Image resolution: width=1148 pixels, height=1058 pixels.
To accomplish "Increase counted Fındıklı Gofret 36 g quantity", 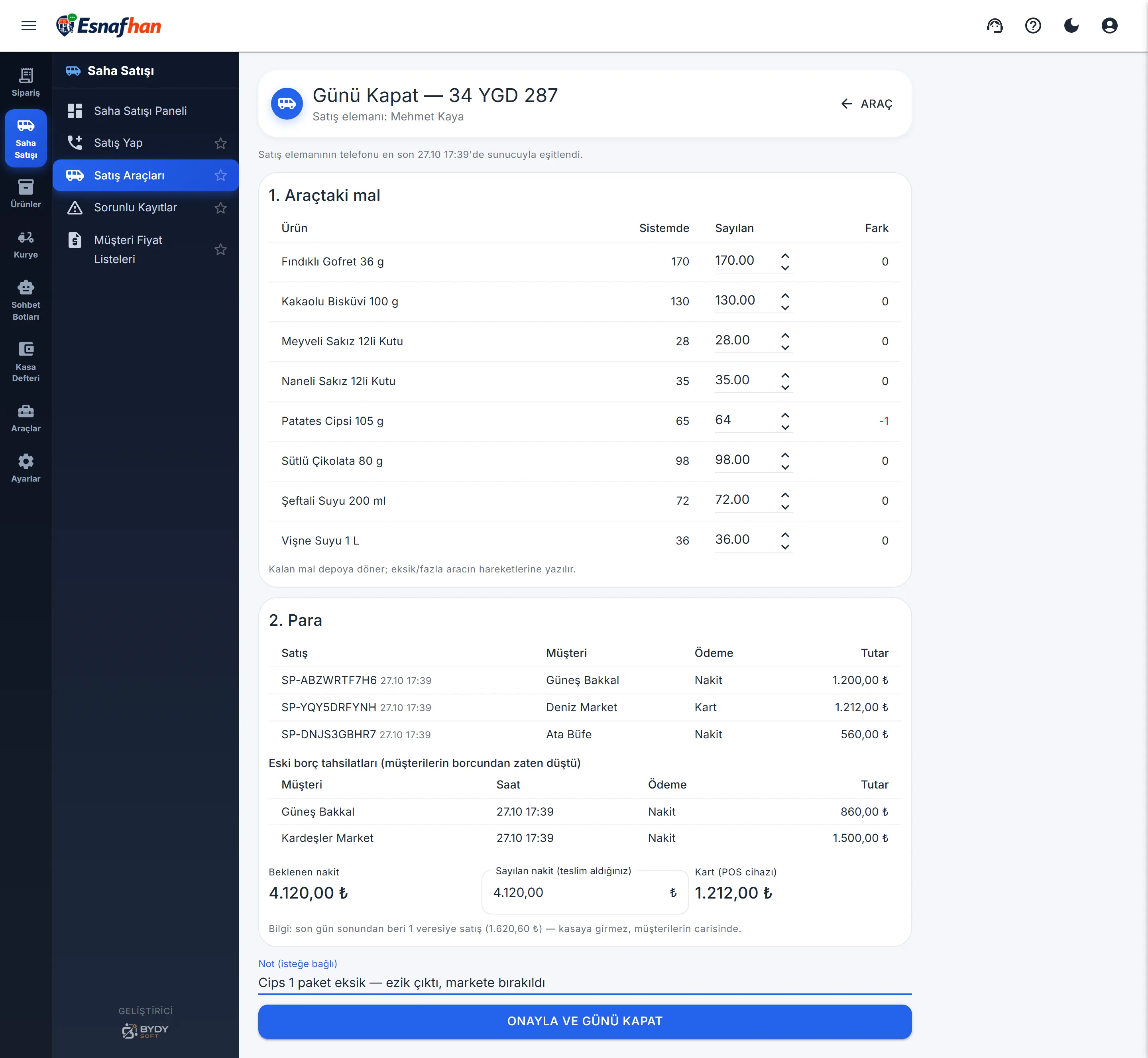I will click(x=785, y=256).
